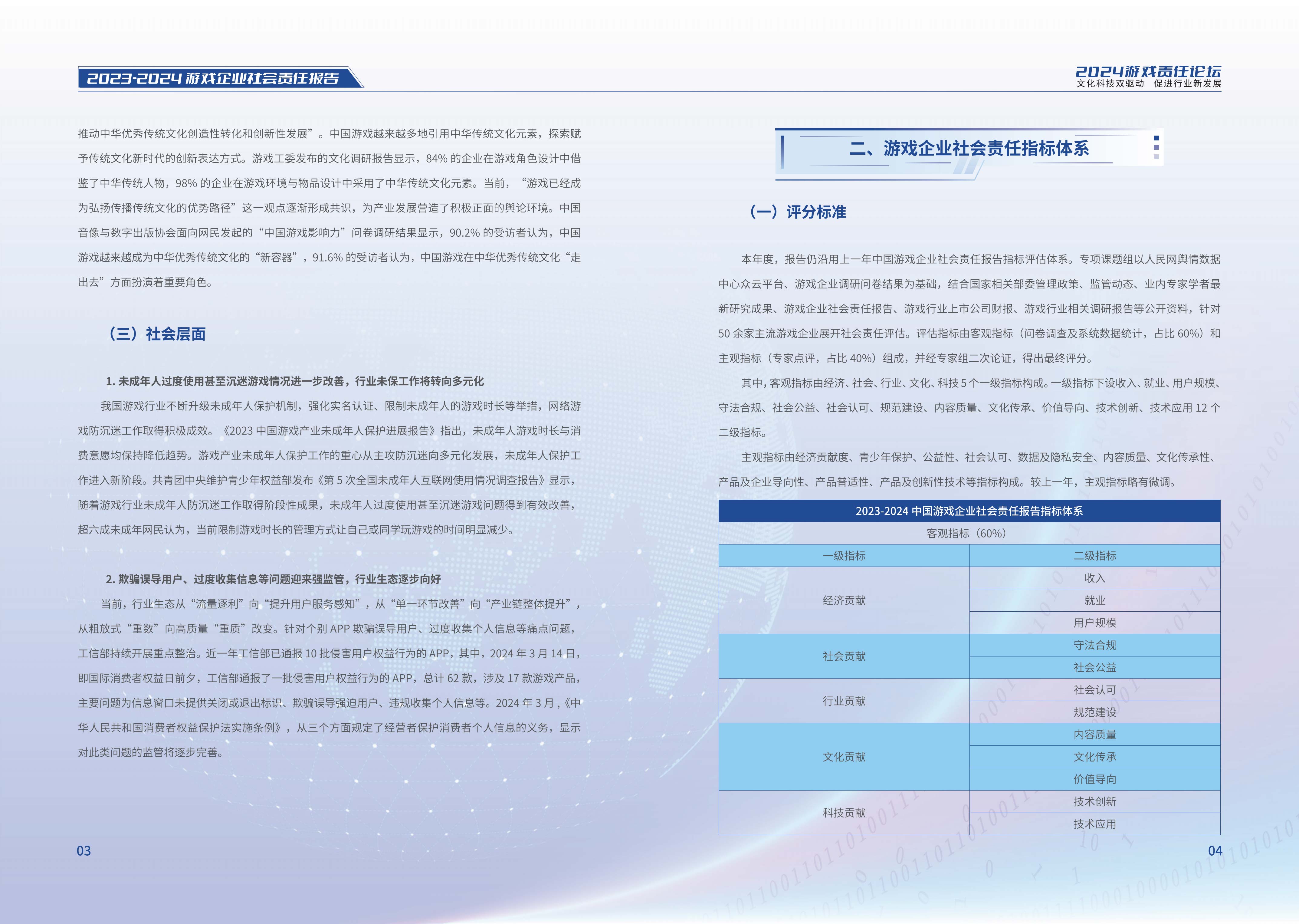Viewport: 1299px width, 924px height.
Task: Click the 技术创新 table cell
Action: click(x=1095, y=802)
